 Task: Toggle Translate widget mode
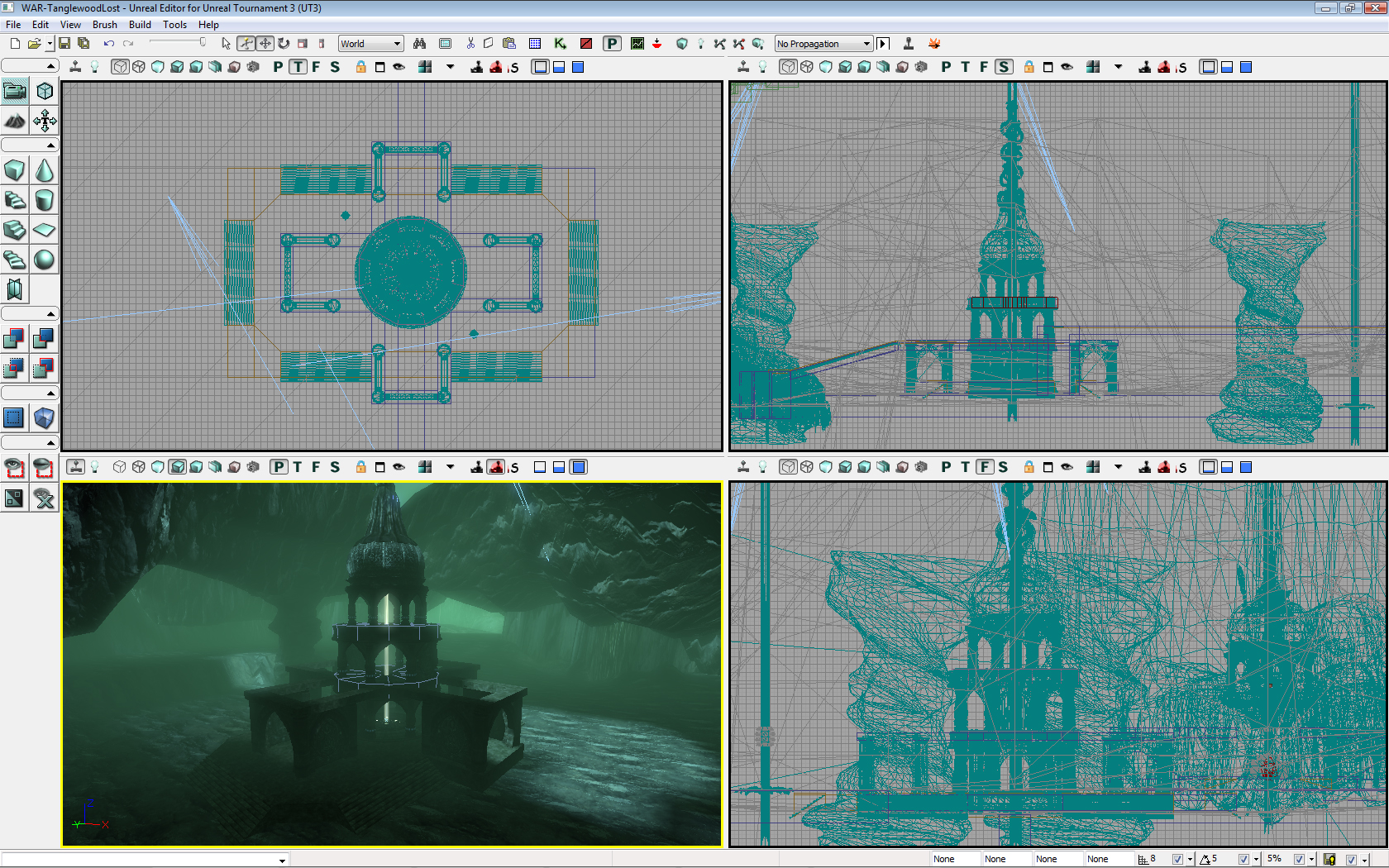[x=265, y=44]
